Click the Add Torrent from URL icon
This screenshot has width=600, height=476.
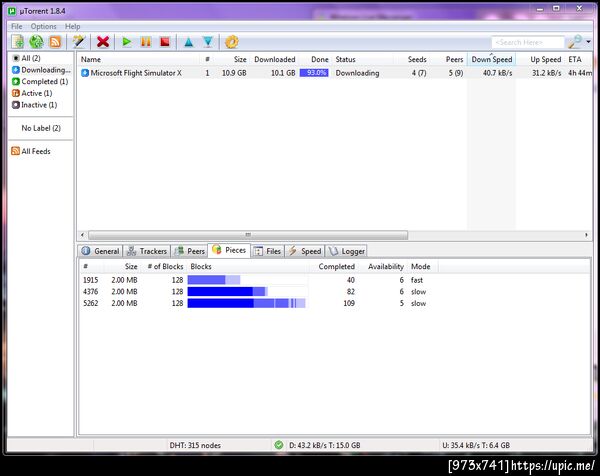point(37,42)
